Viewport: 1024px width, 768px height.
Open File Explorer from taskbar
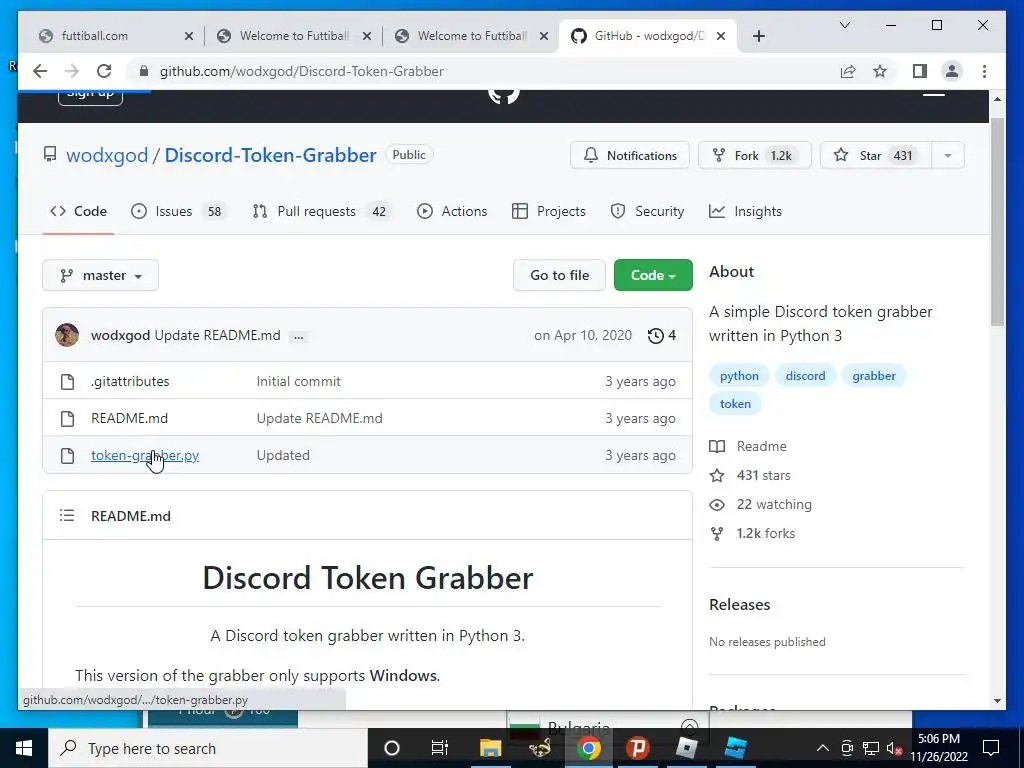pyautogui.click(x=490, y=748)
